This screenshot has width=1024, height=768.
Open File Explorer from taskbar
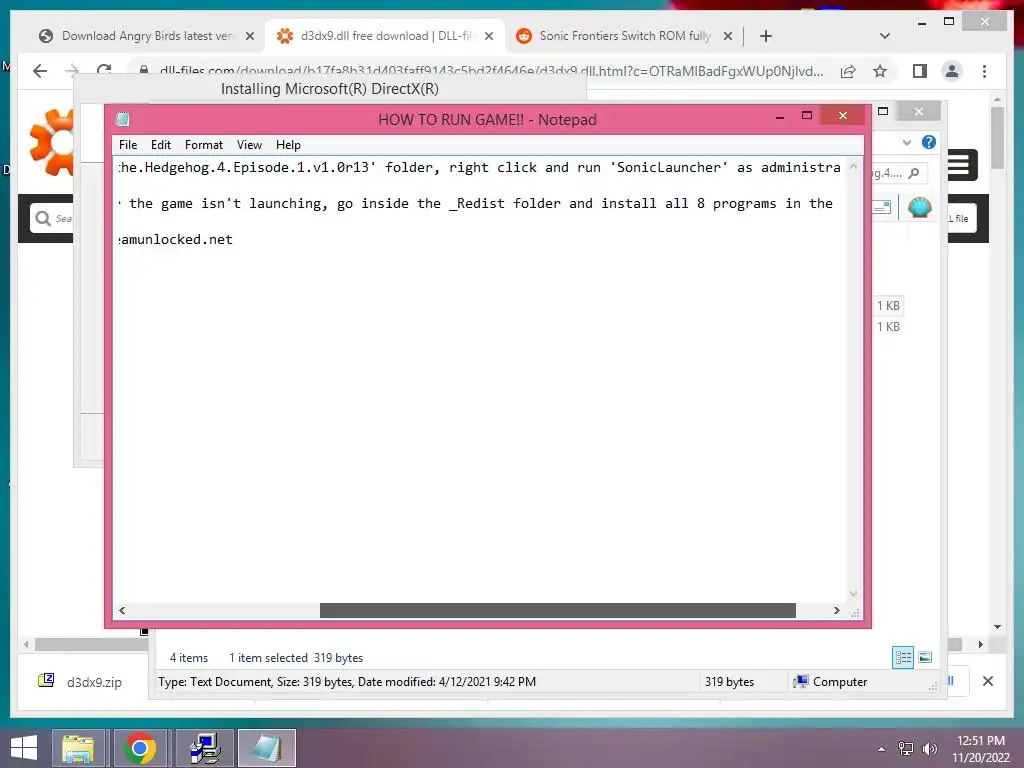78,748
